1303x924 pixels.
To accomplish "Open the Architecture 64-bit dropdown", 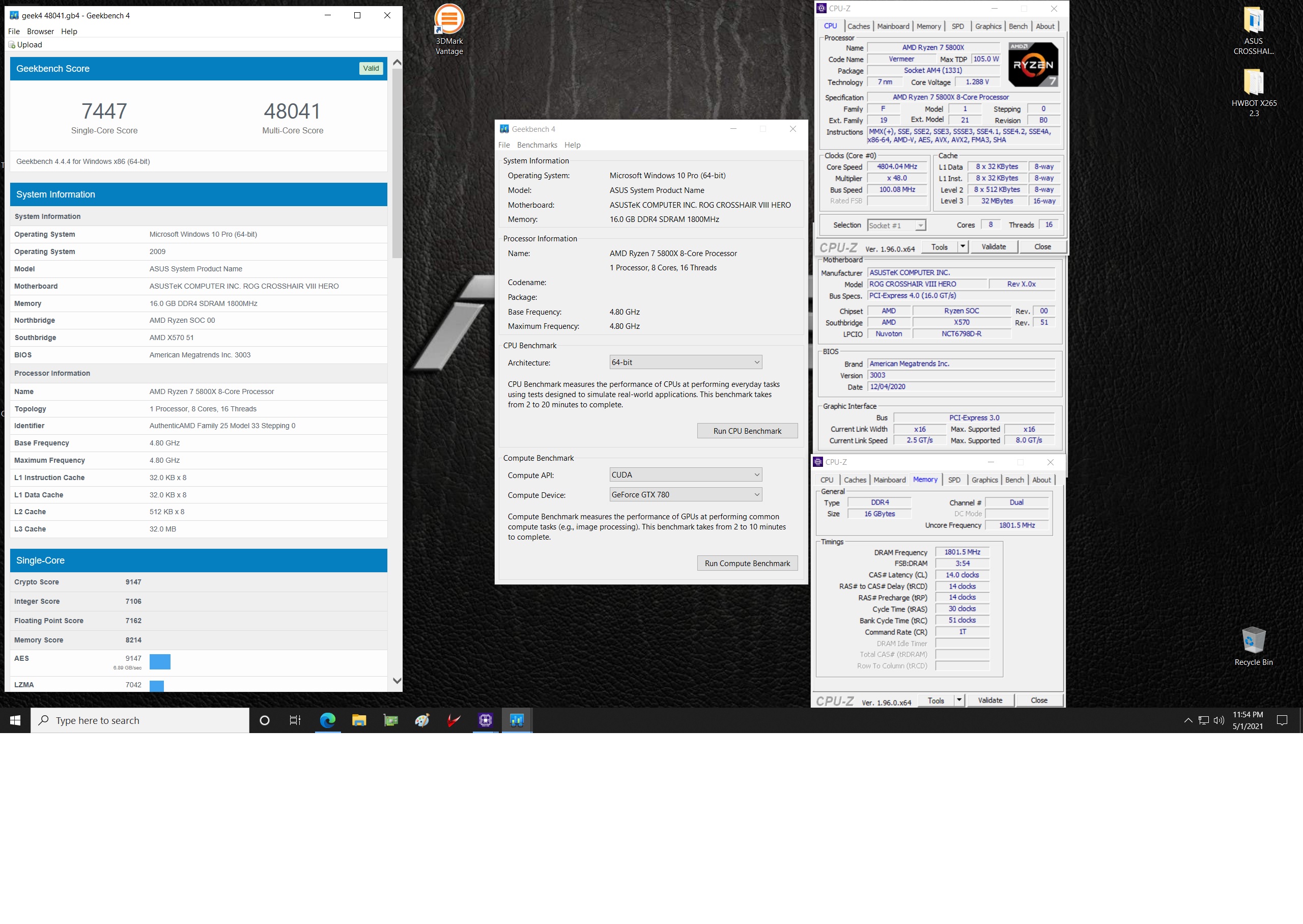I will (685, 362).
